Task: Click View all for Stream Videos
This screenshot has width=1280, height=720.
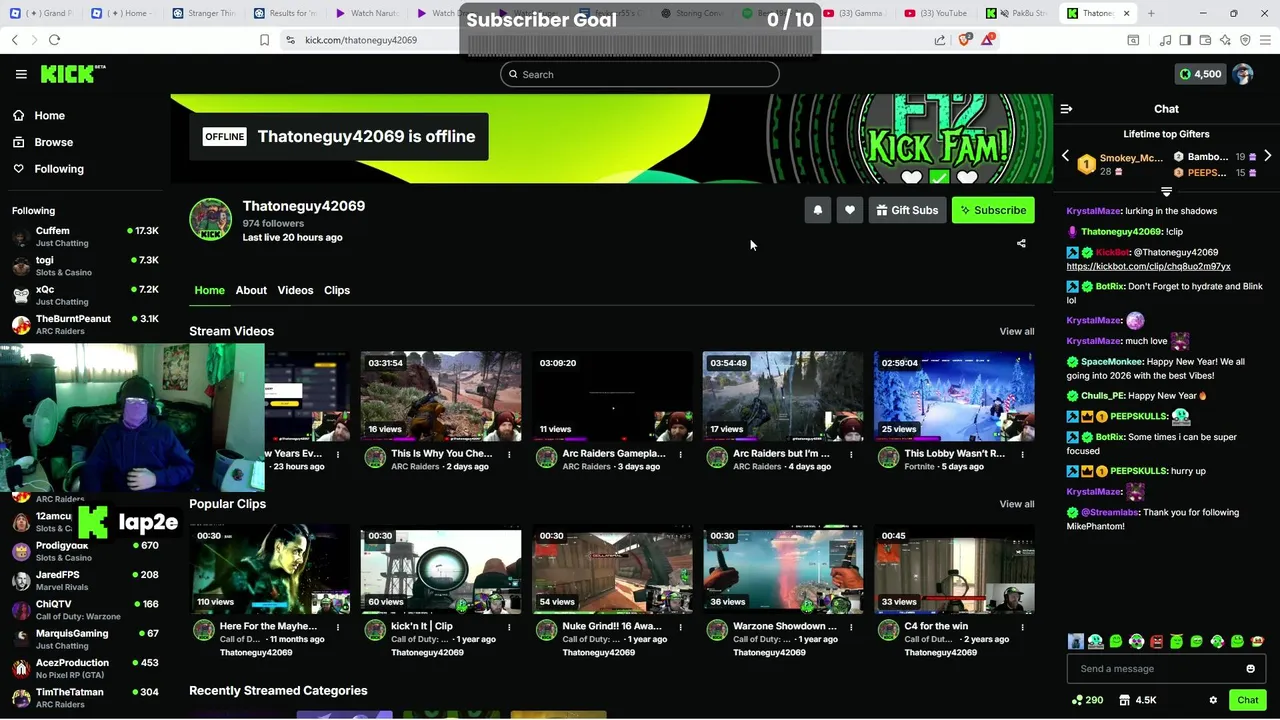Action: (1017, 331)
